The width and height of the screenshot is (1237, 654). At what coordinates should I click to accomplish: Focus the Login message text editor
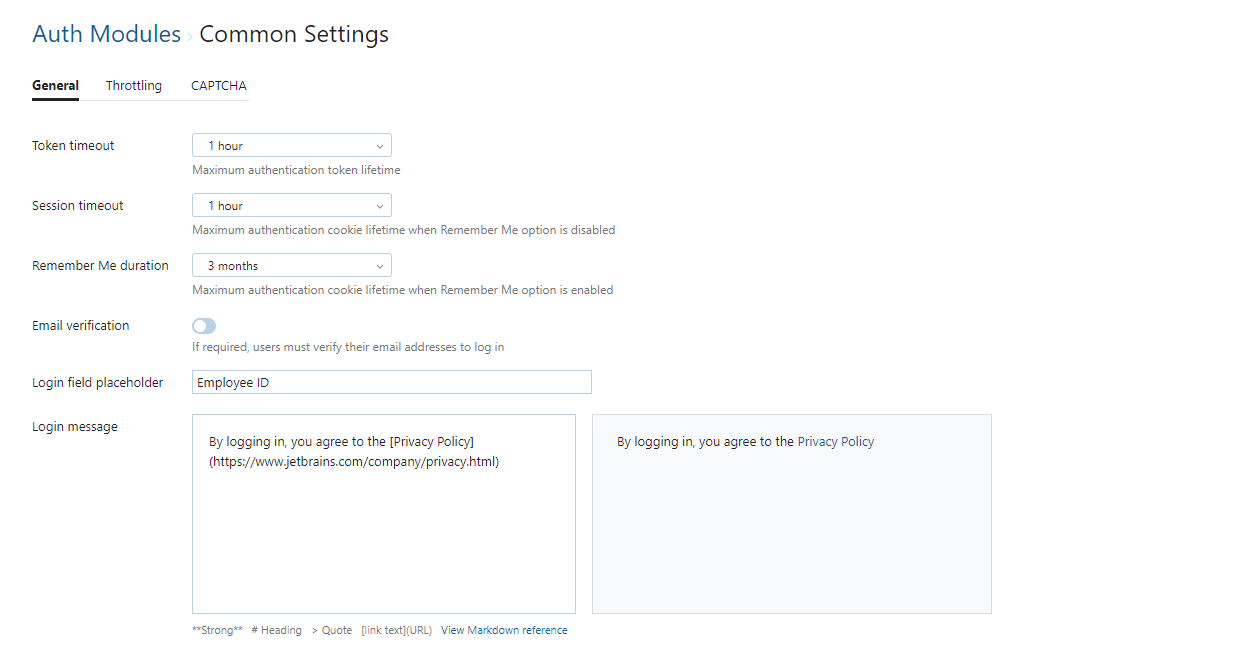click(x=383, y=530)
